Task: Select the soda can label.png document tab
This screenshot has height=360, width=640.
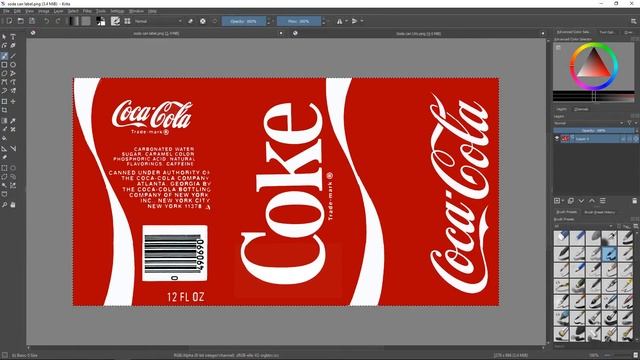Action: tap(156, 33)
